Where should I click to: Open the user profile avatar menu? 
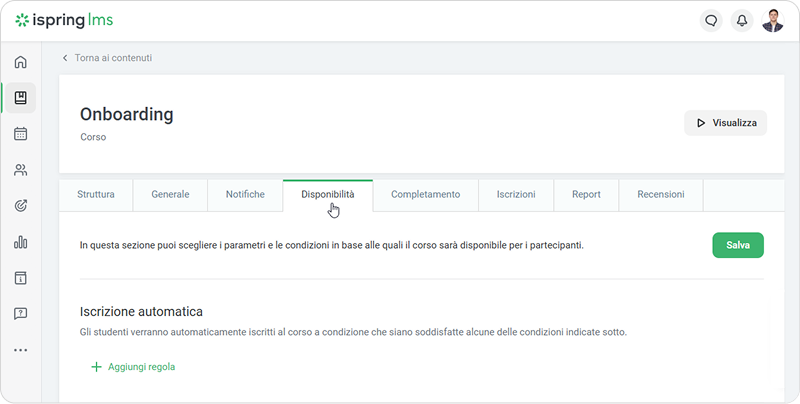coord(773,20)
